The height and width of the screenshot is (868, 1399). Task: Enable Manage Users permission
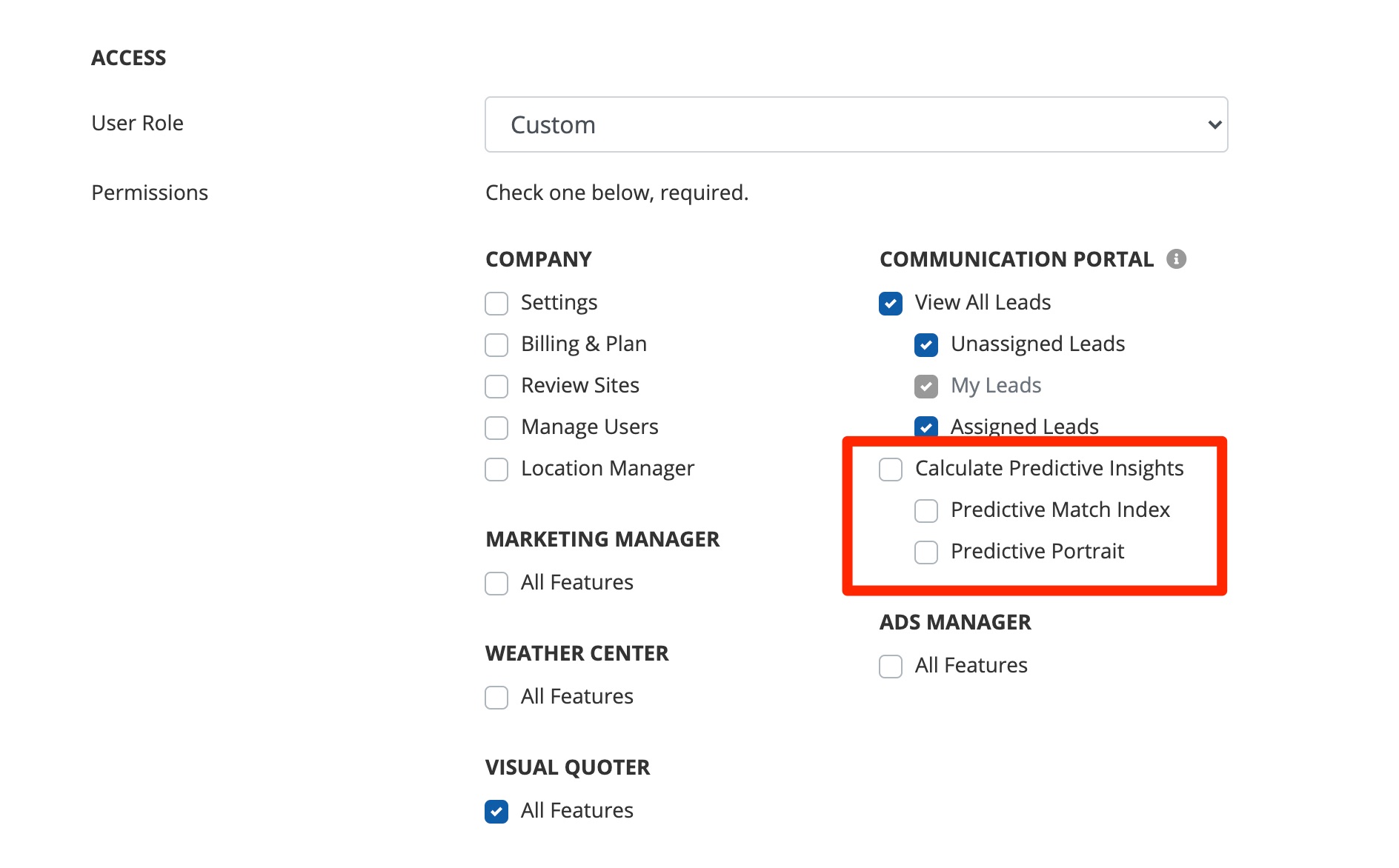click(496, 428)
